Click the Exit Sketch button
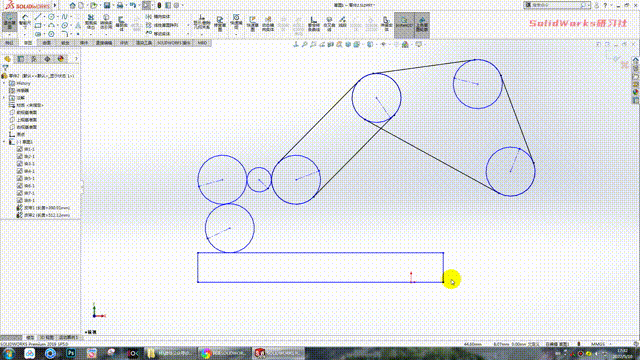The image size is (640, 360). coord(9,22)
